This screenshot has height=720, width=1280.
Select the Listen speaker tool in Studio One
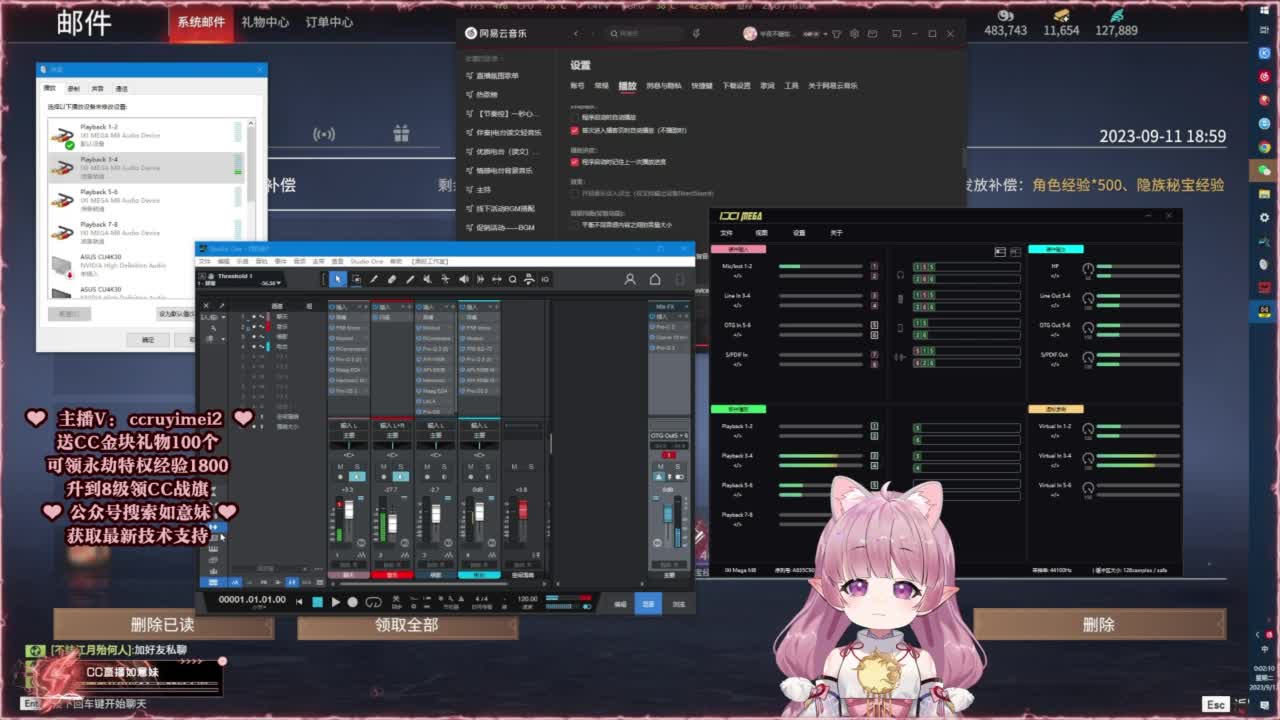(463, 279)
